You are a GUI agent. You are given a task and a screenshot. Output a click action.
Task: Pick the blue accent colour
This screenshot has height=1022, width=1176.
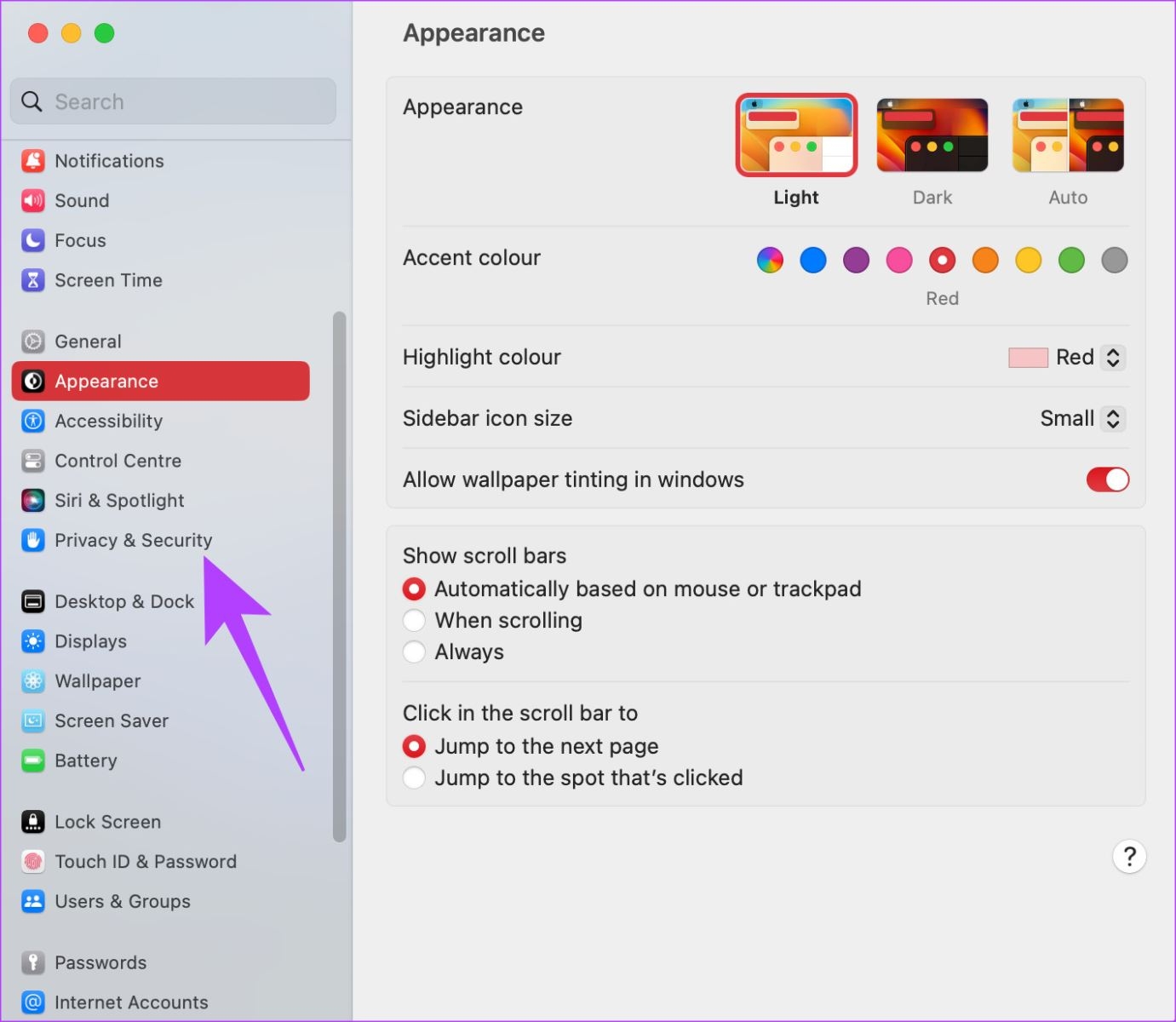813,261
